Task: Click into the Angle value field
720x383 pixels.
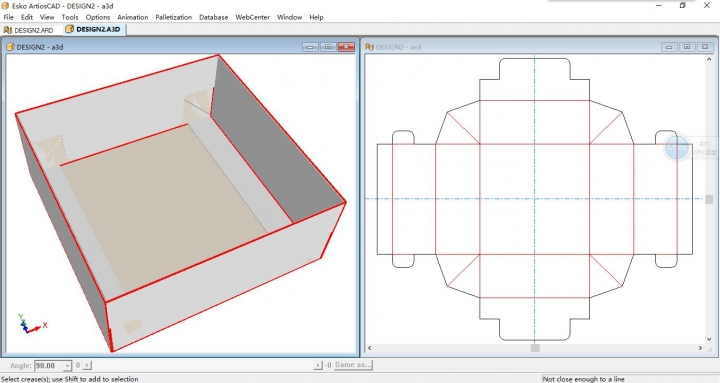Action: pos(49,366)
